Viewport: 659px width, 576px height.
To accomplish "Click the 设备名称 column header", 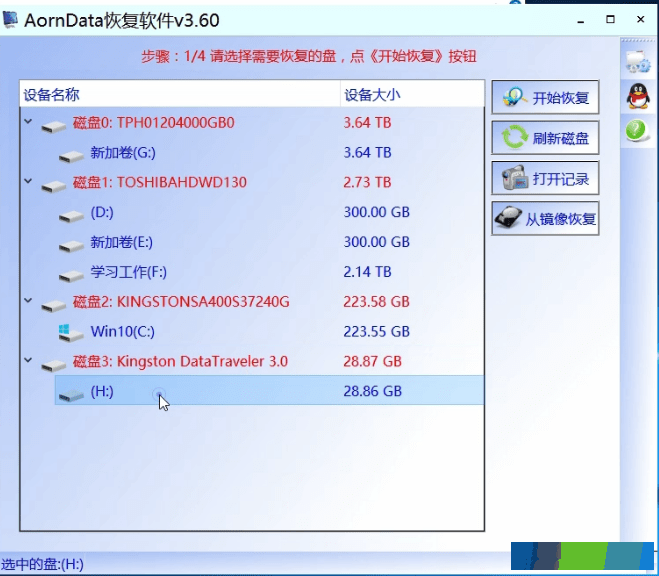I will (x=180, y=95).
